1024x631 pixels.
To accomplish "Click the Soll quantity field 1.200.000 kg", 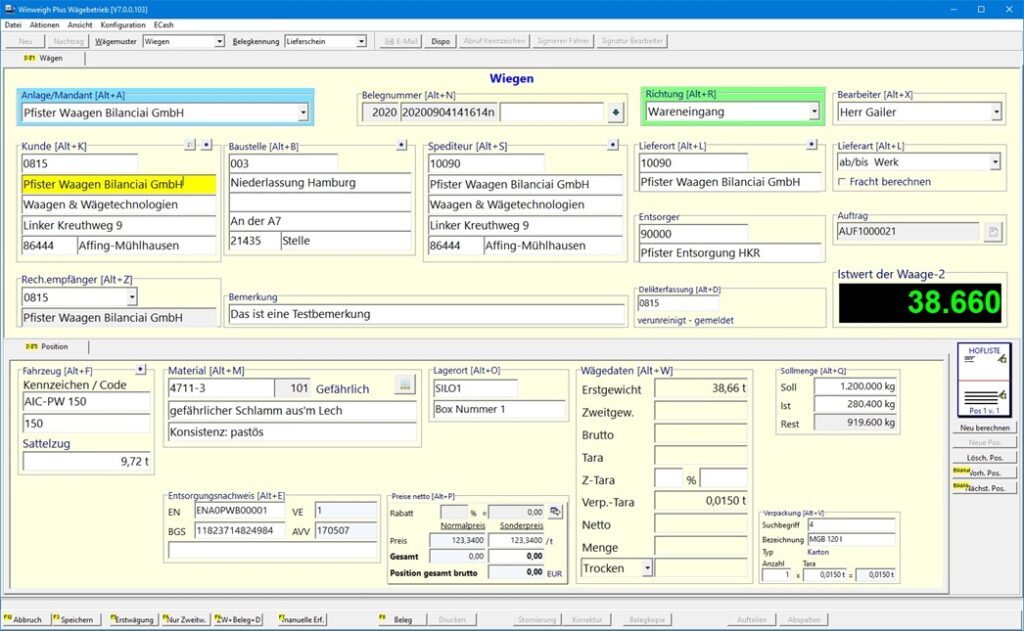I will pos(856,386).
